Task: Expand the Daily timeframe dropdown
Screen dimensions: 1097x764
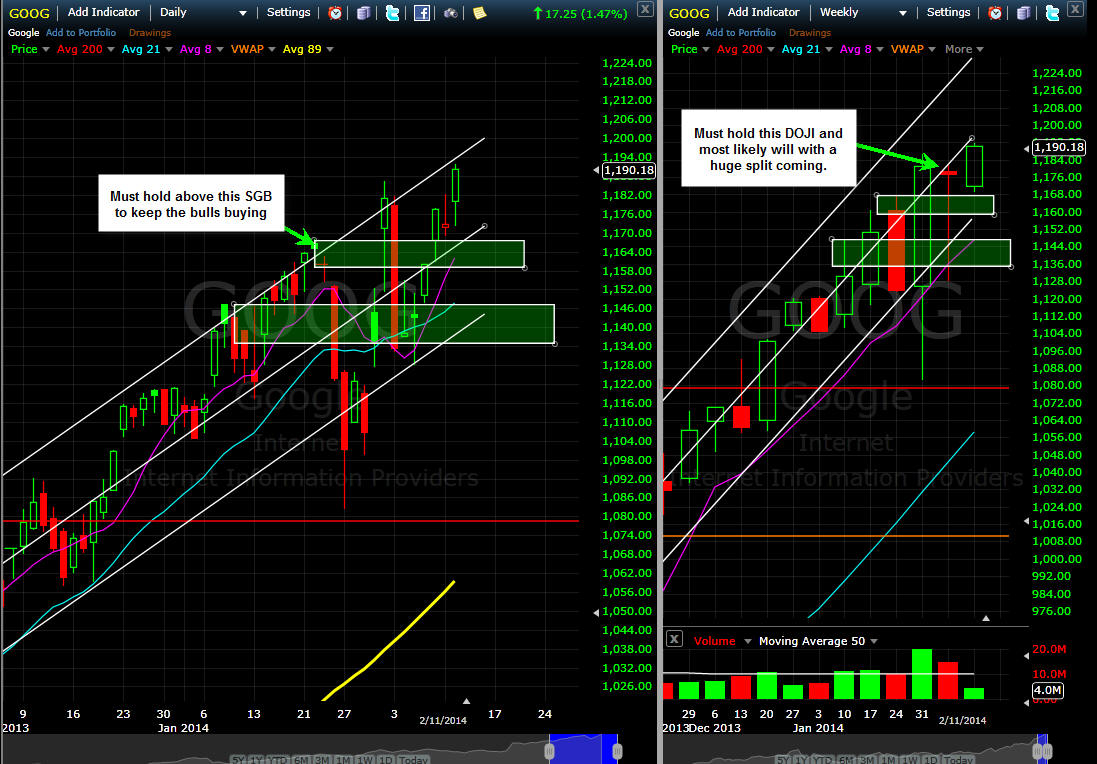Action: [x=243, y=13]
